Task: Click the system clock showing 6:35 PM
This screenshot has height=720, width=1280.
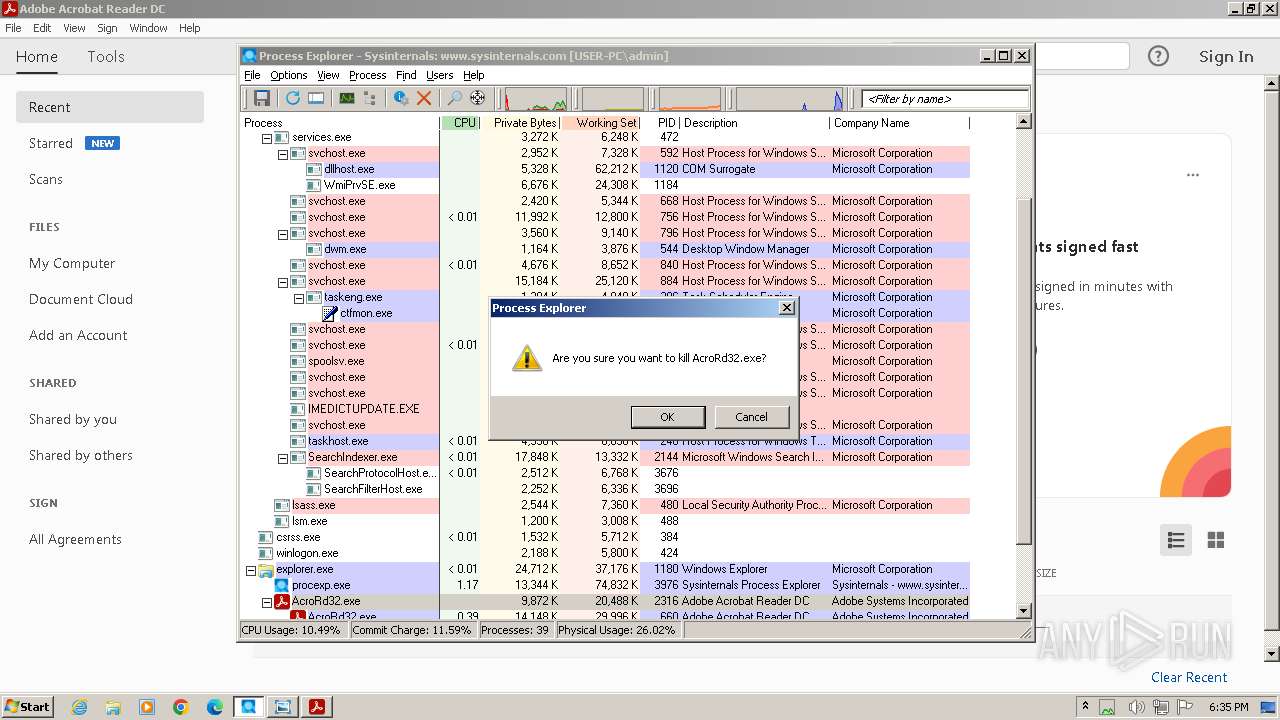Action: point(1228,707)
